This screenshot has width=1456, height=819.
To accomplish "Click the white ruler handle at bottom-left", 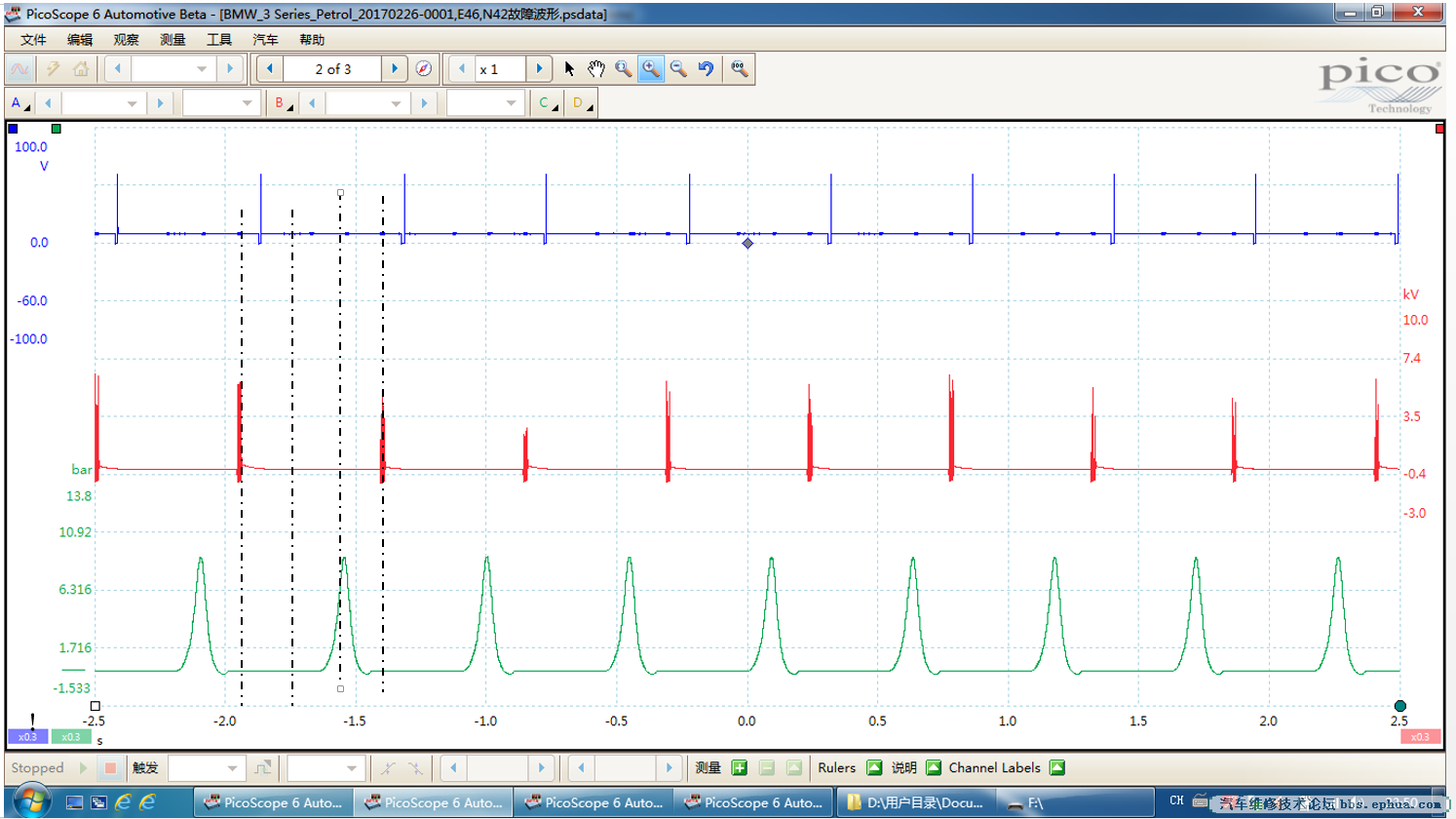I will 95,706.
